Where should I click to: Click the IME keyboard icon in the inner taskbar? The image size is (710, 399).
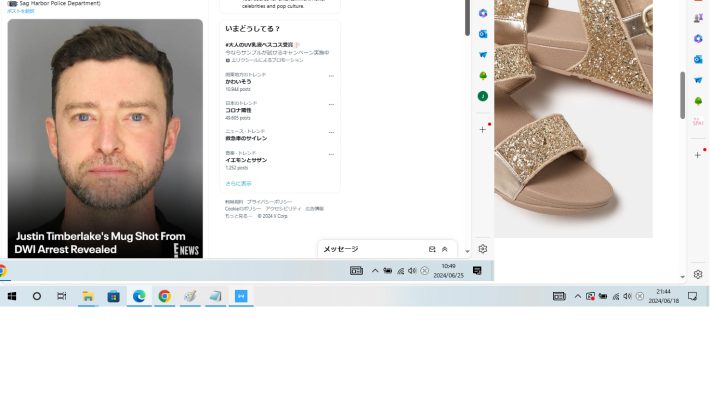[x=356, y=271]
